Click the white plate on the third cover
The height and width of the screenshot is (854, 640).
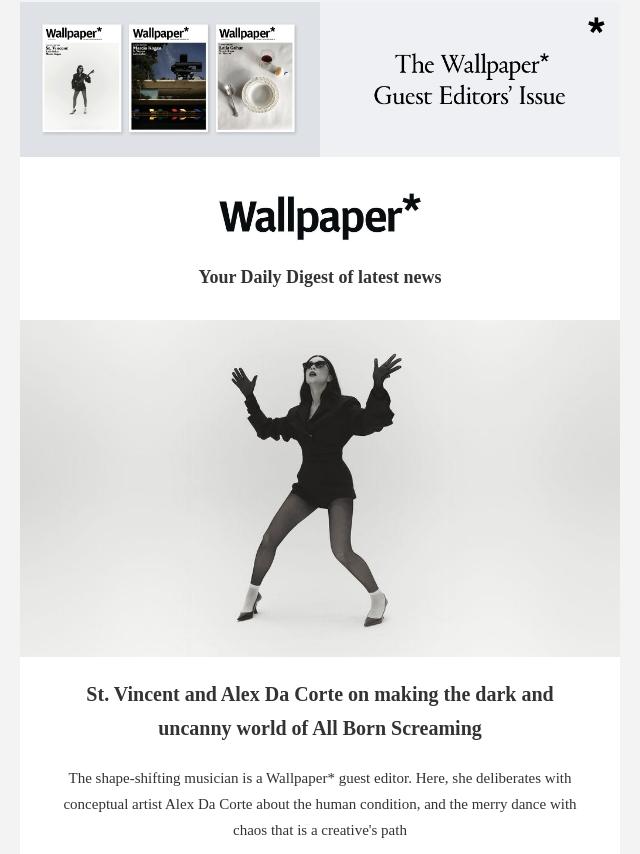click(x=260, y=93)
